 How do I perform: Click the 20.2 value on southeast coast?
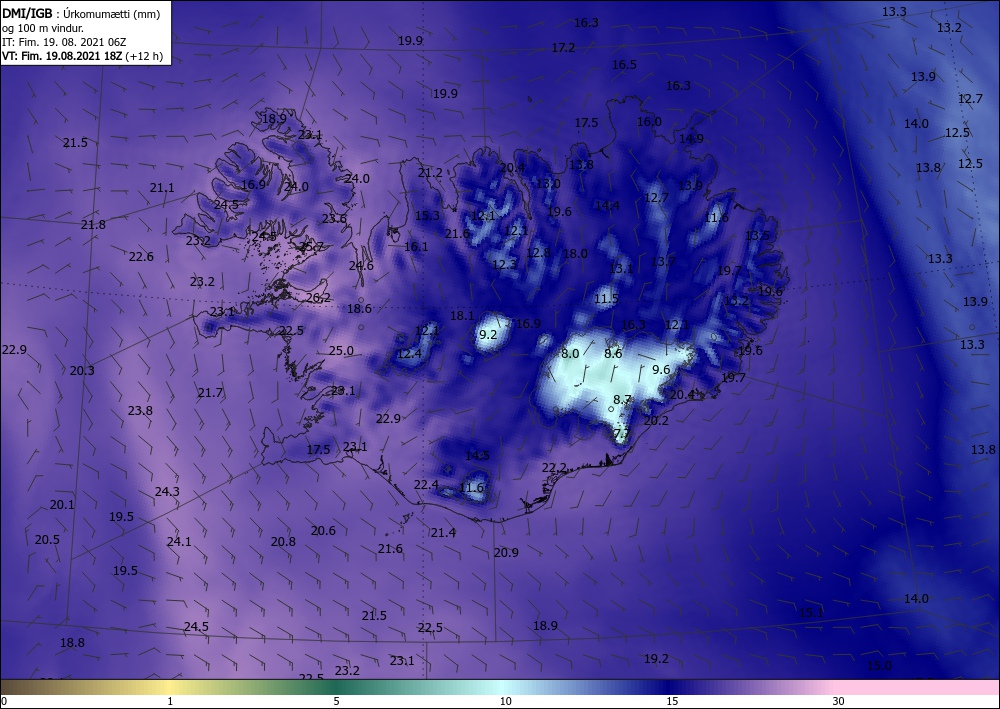click(656, 421)
